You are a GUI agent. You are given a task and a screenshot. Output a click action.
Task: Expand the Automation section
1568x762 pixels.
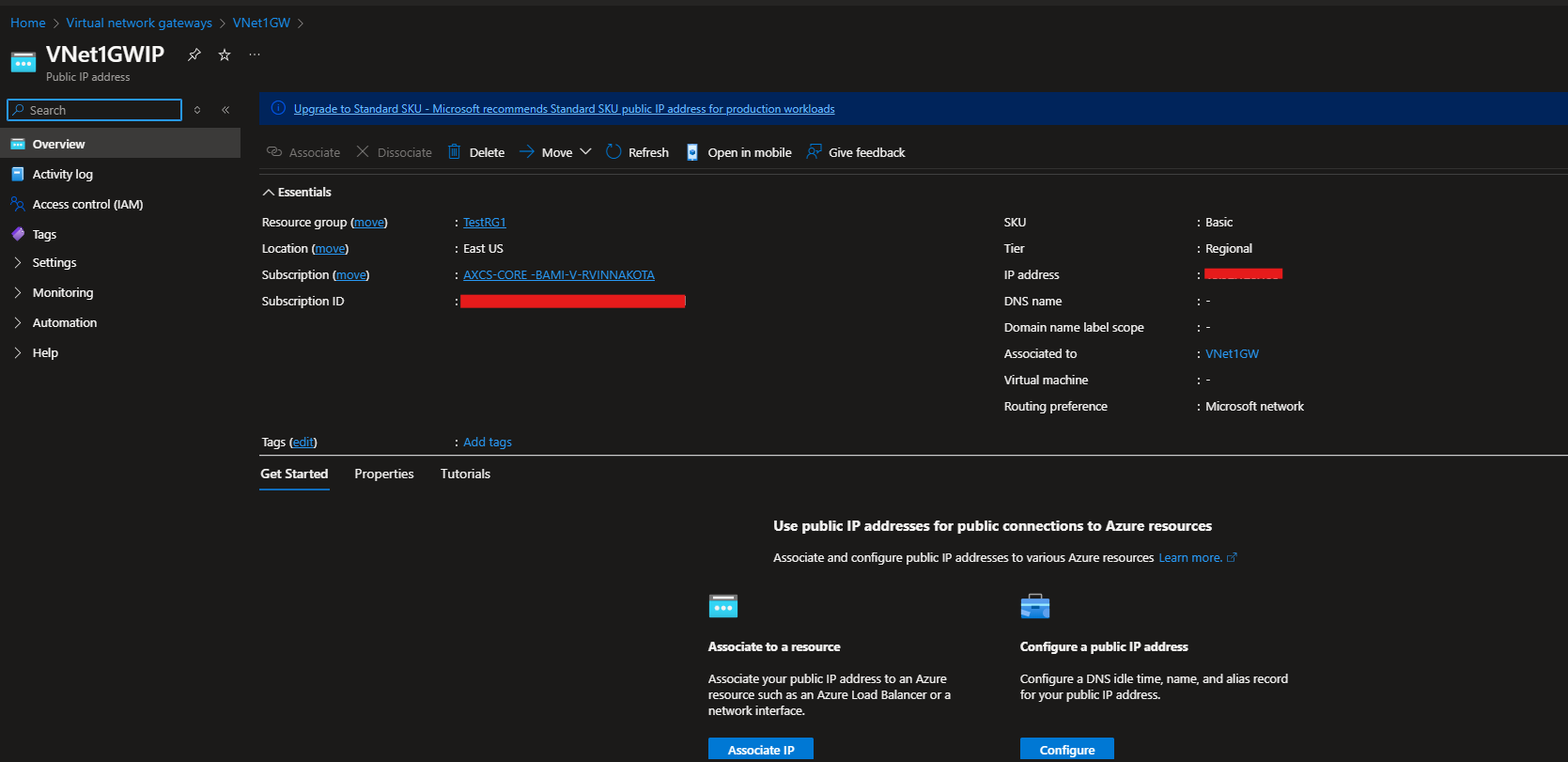18,322
